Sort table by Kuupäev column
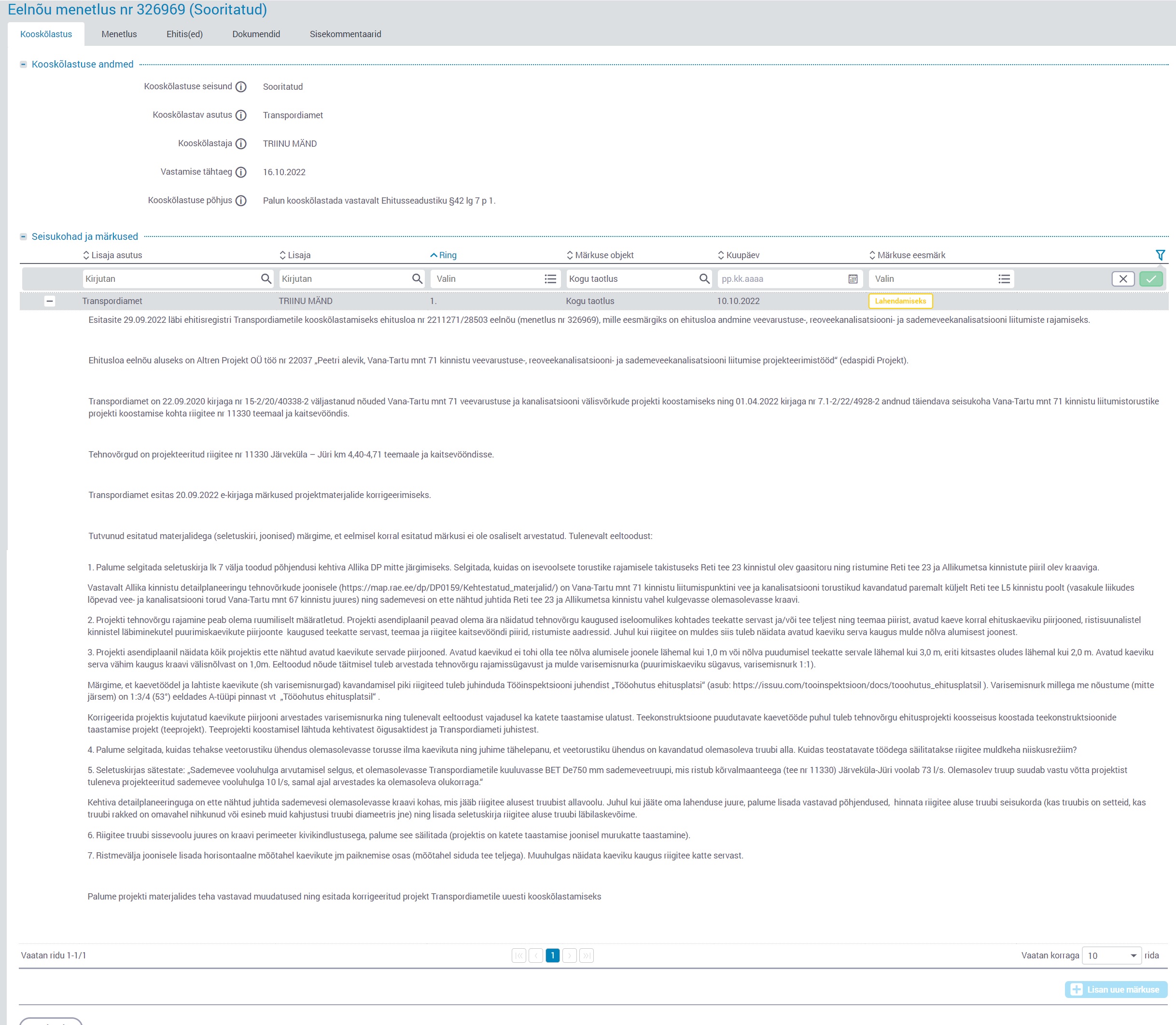1176x1025 pixels. (738, 255)
